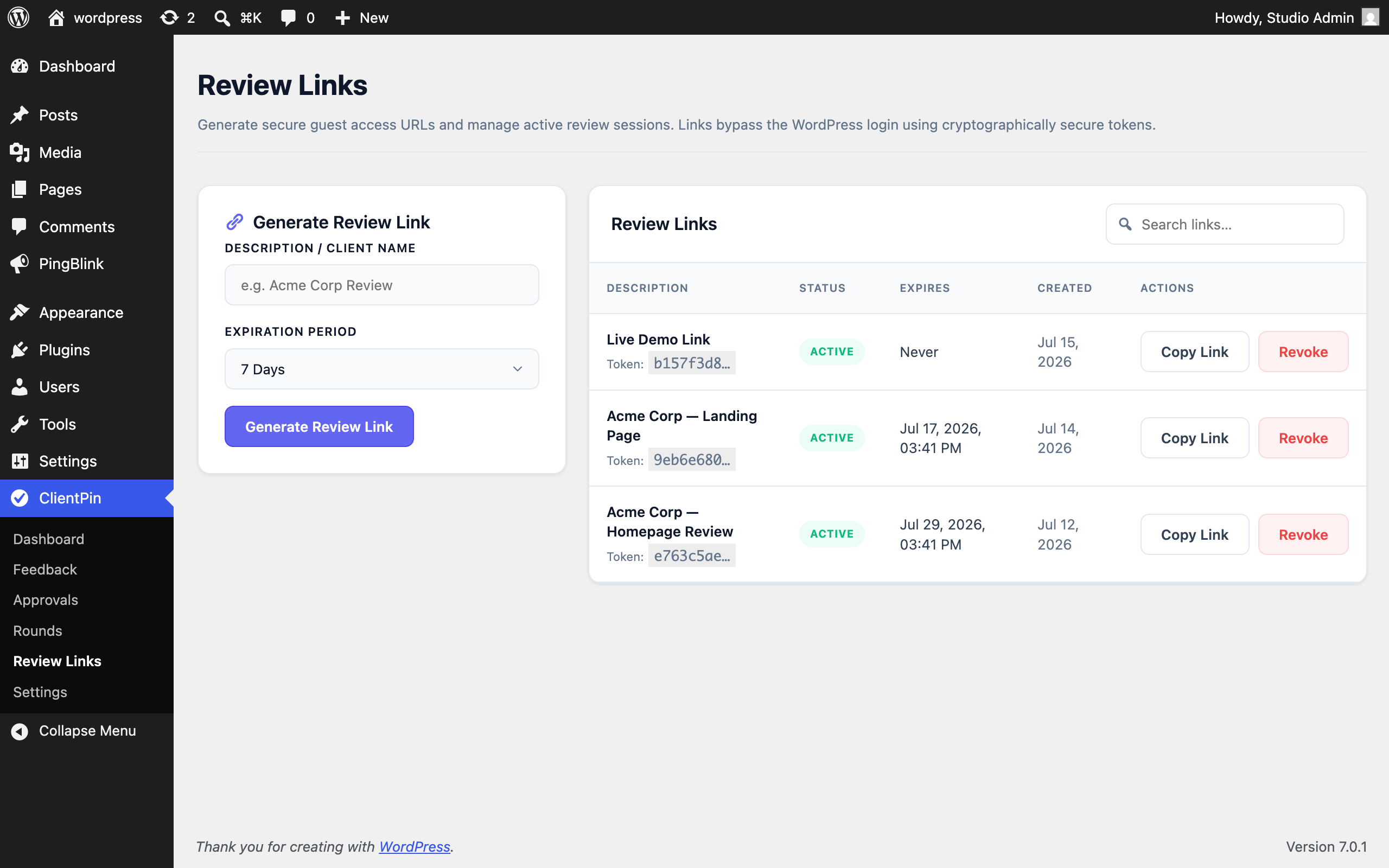The image size is (1389, 868).
Task: Open the Plugins menu item
Action: 87,349
